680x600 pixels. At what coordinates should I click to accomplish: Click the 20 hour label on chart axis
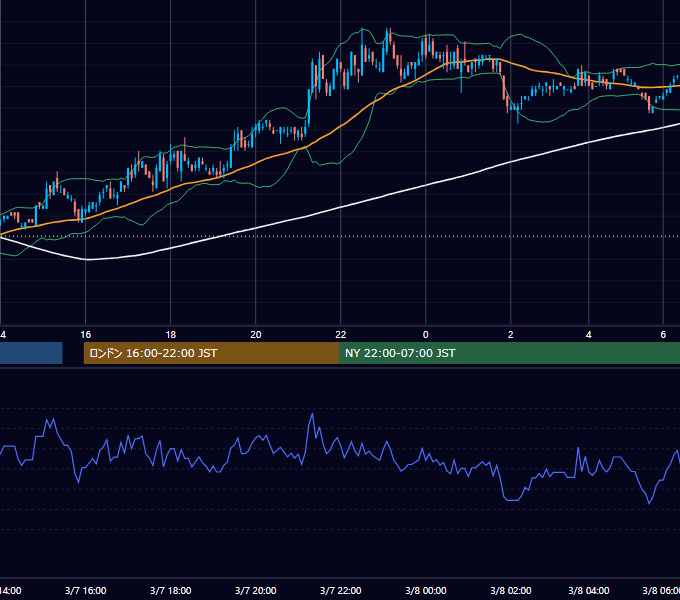255,335
